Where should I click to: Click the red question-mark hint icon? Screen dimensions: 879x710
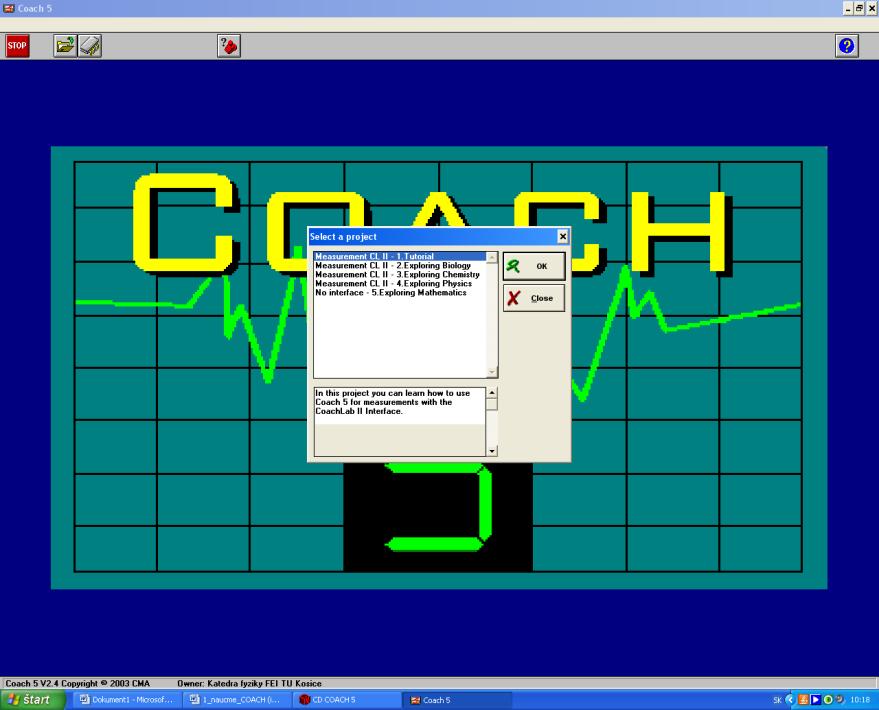click(229, 46)
